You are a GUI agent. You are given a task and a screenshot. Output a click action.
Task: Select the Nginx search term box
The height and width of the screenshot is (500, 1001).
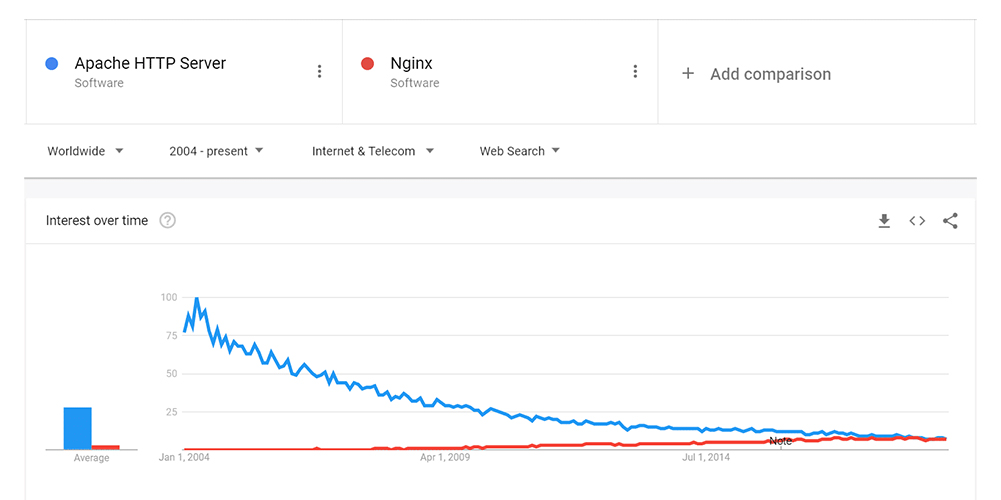click(500, 72)
